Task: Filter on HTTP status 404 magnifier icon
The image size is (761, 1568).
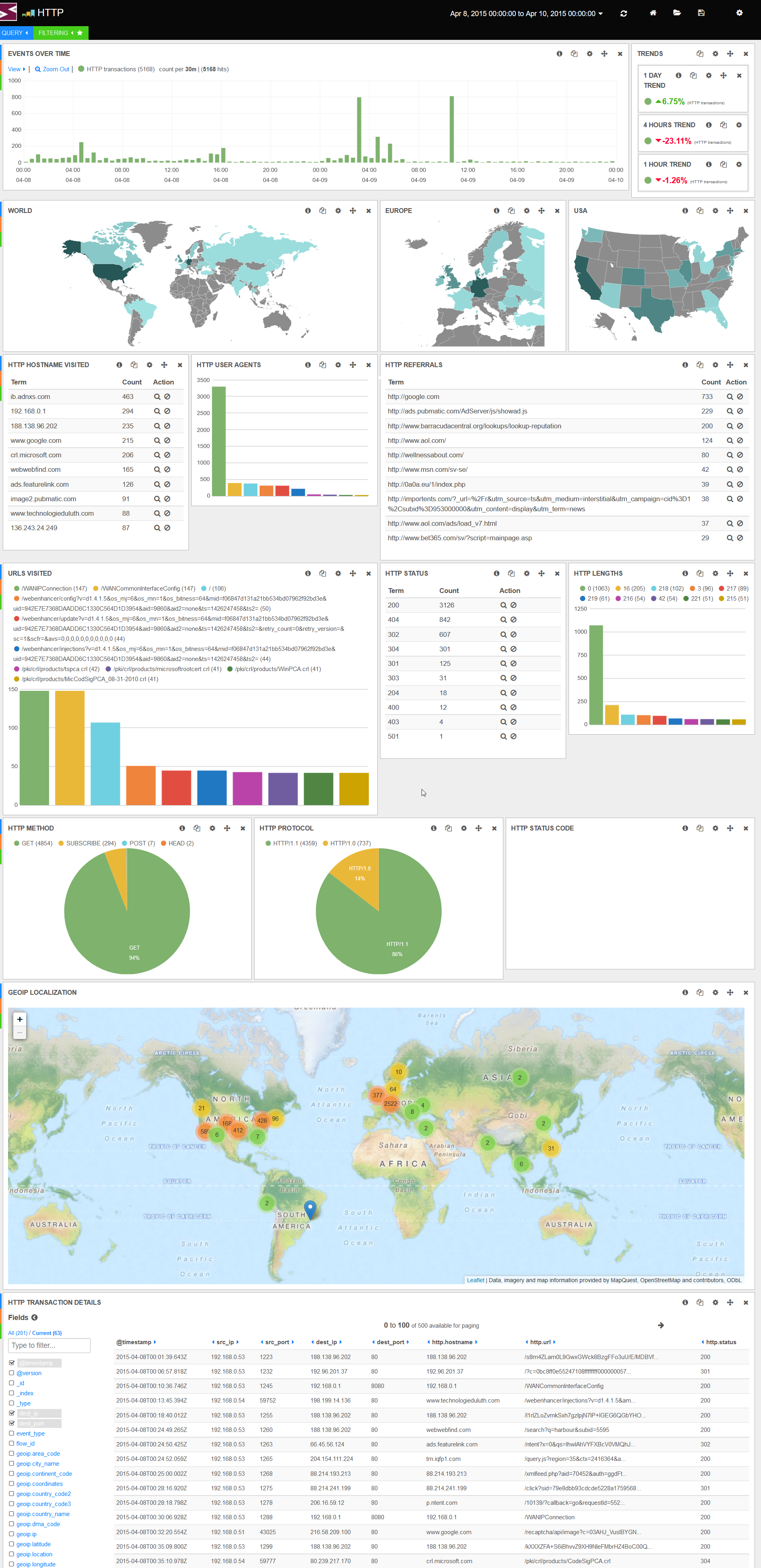Action: pos(503,620)
